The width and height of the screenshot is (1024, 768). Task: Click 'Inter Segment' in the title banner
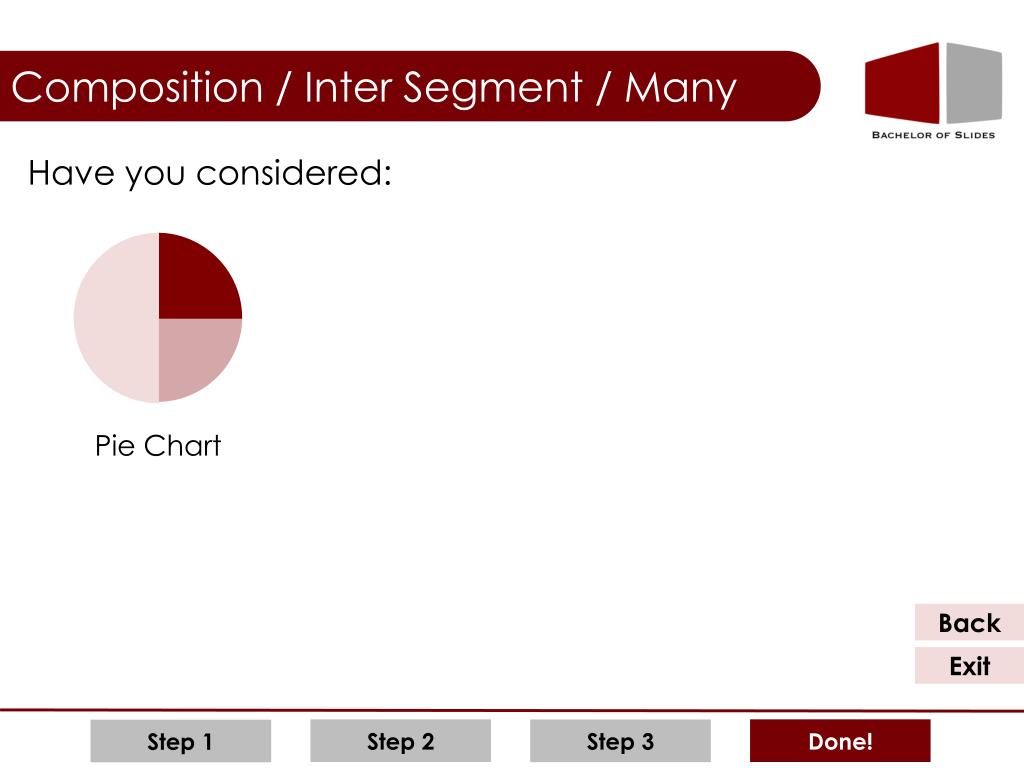click(443, 88)
